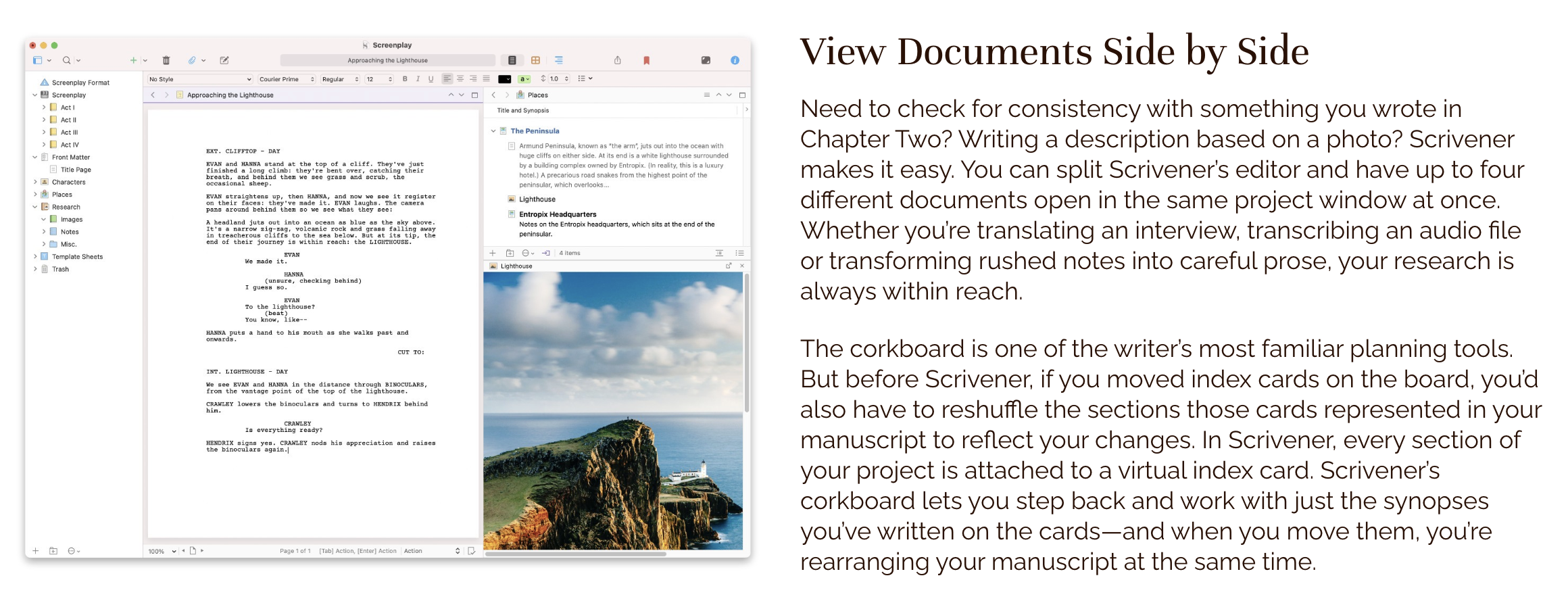Screen dimensions: 1568x603
Task: Add new document with binder footer plus
Action: [x=36, y=551]
